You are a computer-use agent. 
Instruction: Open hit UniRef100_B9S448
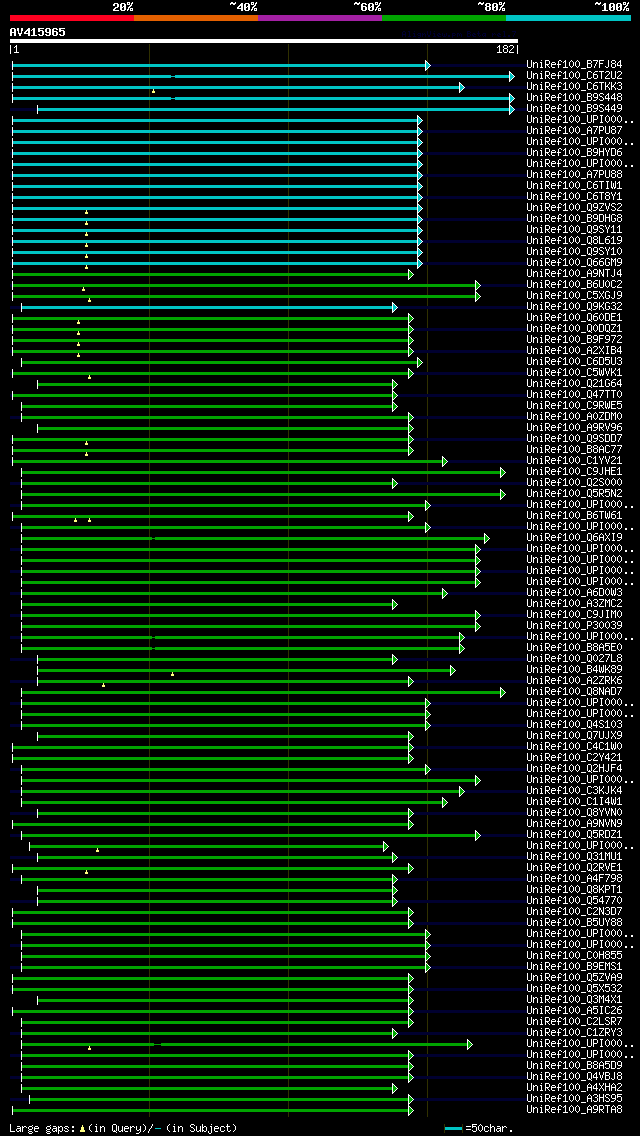pos(574,97)
